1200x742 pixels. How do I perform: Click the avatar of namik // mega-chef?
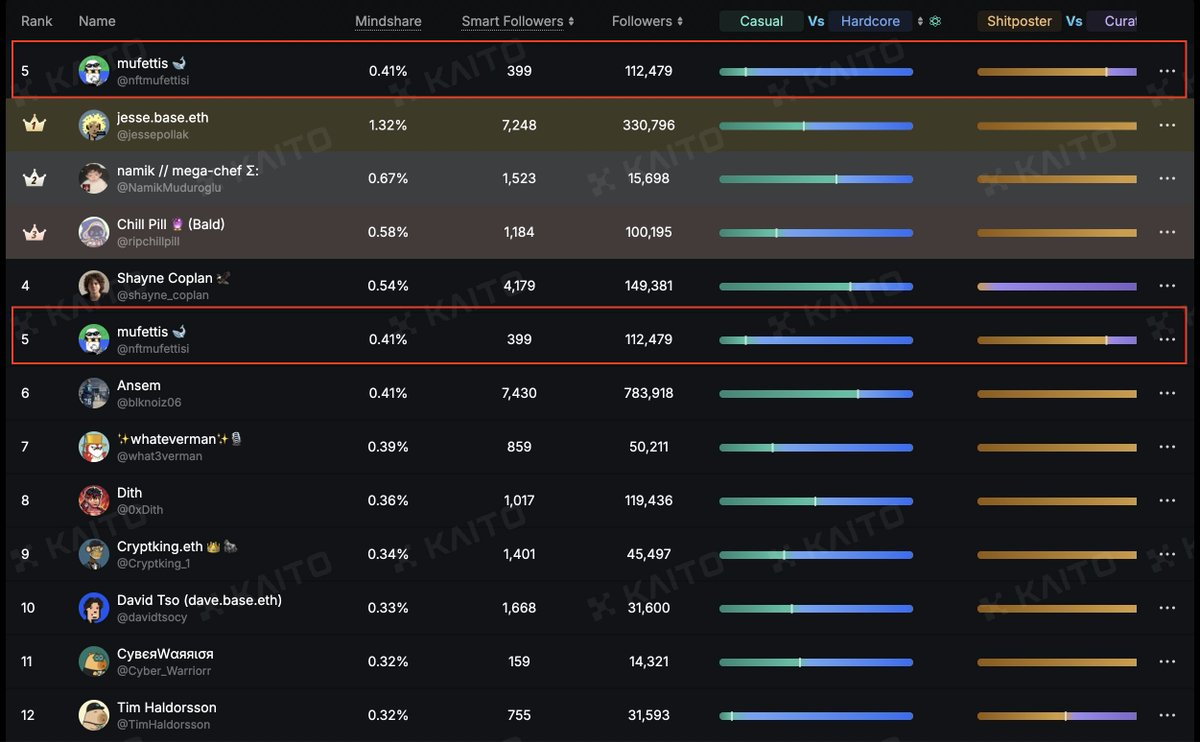coord(94,178)
